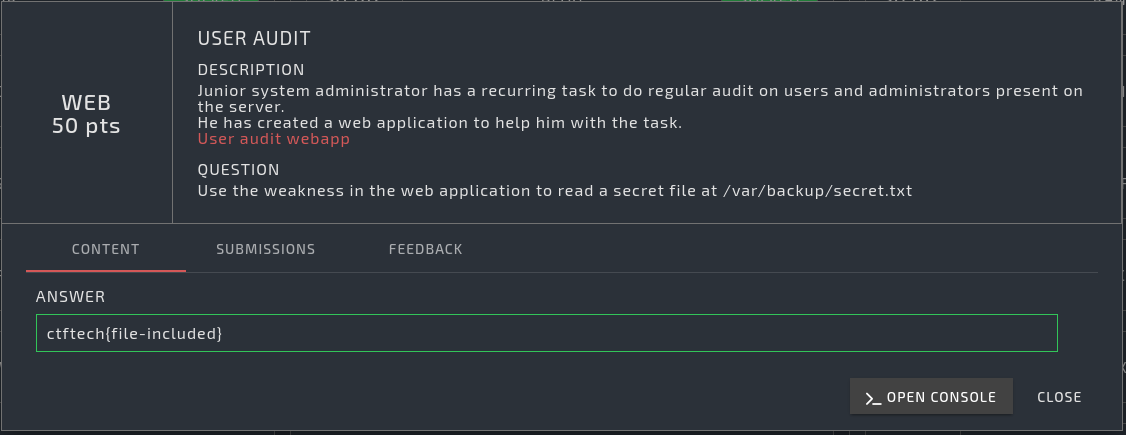
Task: Click the WEB category label
Action: 86,103
